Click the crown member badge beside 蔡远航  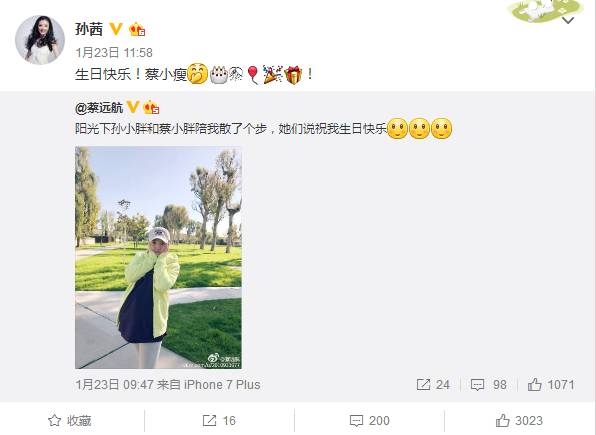tap(151, 108)
